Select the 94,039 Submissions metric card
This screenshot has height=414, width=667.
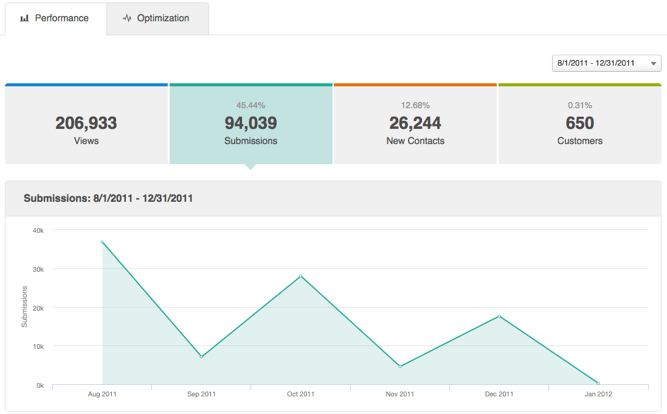(x=250, y=125)
